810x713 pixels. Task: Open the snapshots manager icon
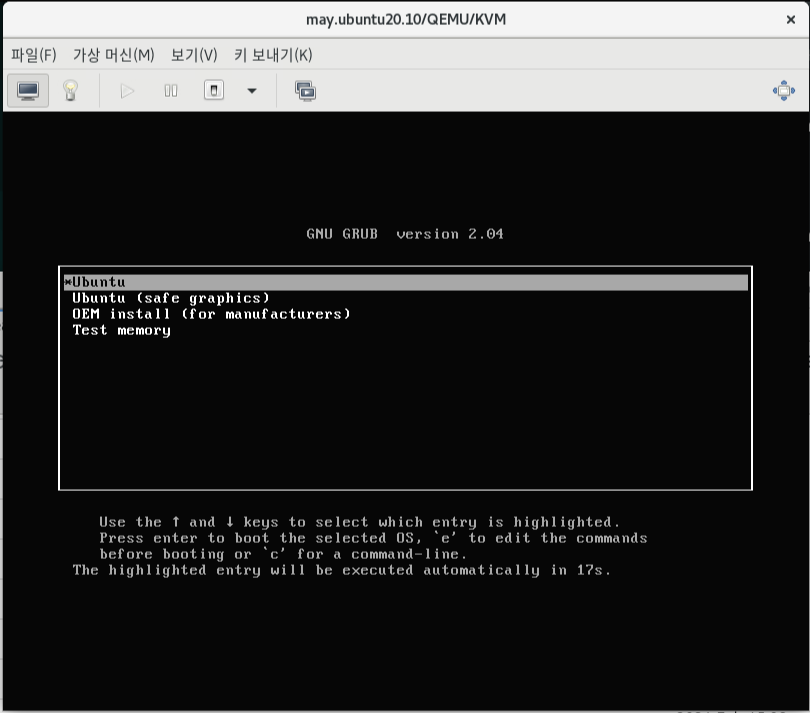click(x=305, y=91)
